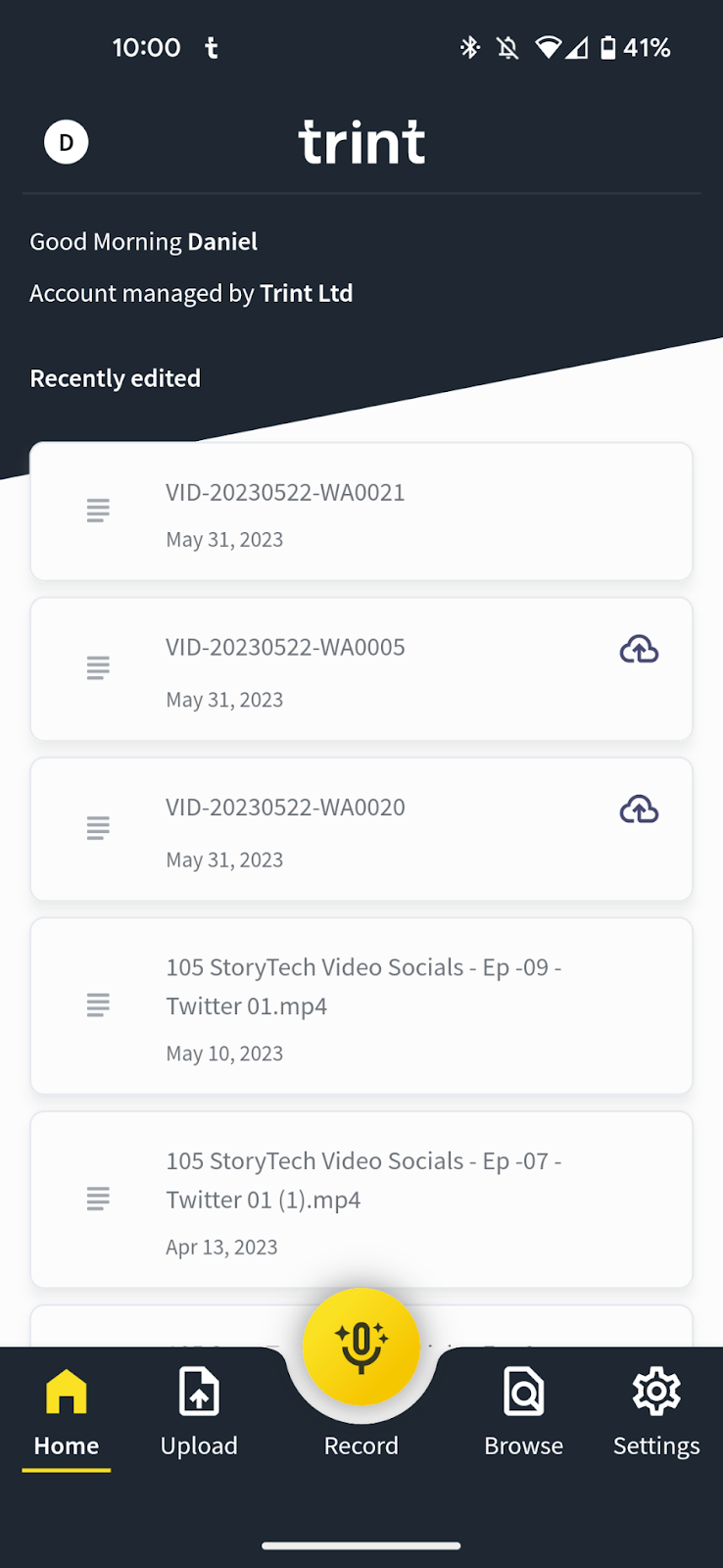The height and width of the screenshot is (1568, 723).
Task: Open the VID-20230522-WA0020 item
Action: coord(284,808)
